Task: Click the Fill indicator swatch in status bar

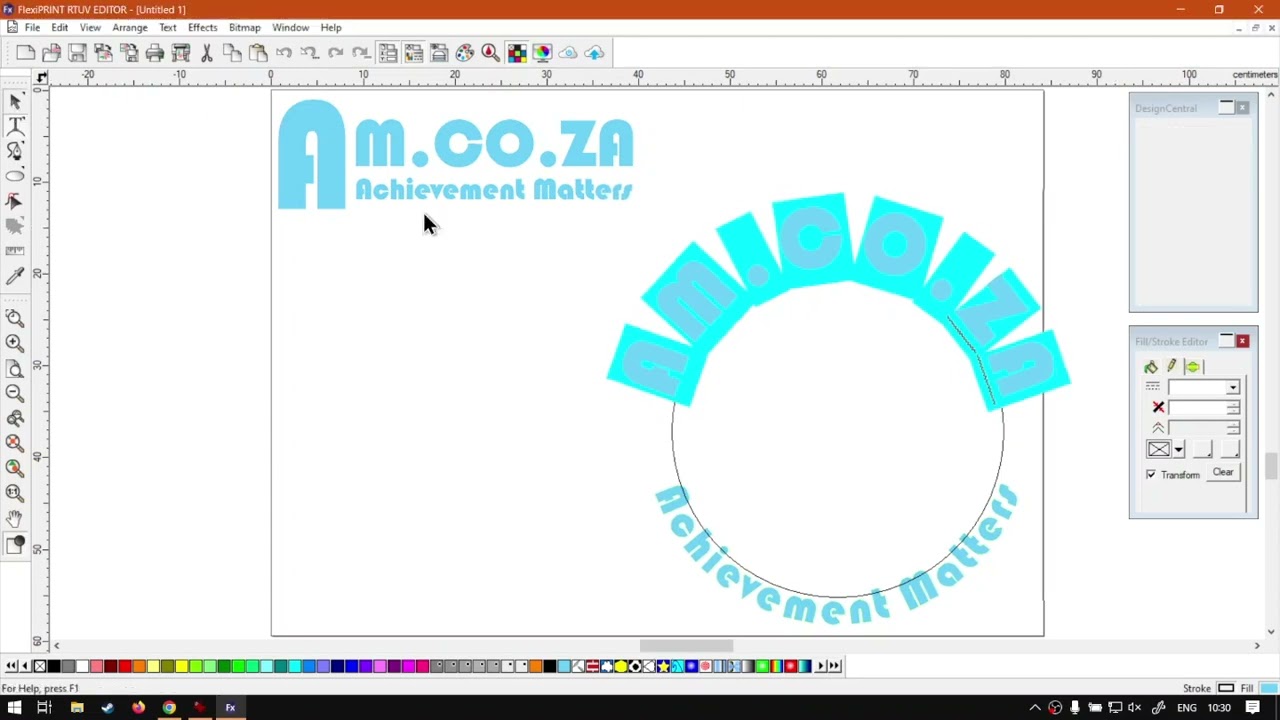Action: (x=1268, y=688)
